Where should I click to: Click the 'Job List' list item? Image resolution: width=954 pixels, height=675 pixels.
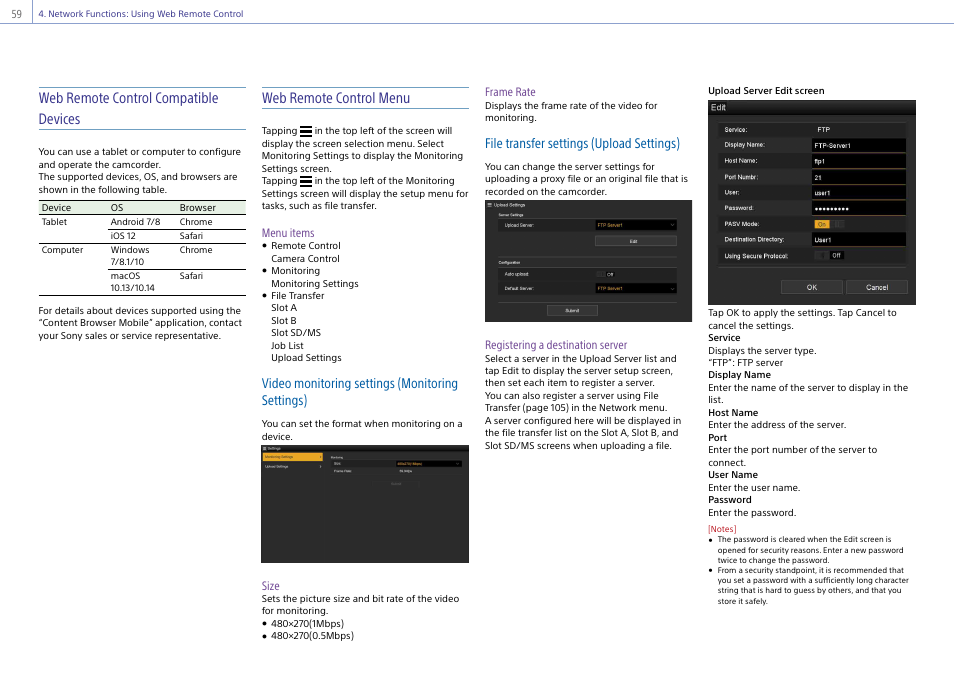point(287,346)
